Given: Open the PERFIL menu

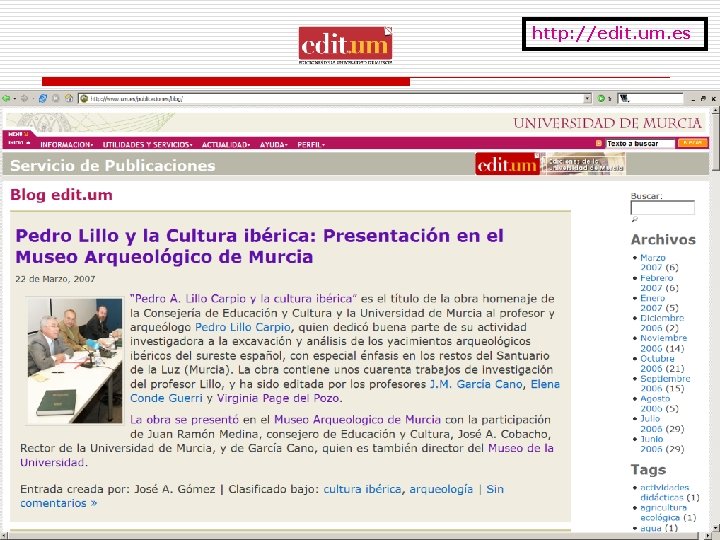Looking at the screenshot, I should pos(311,145).
